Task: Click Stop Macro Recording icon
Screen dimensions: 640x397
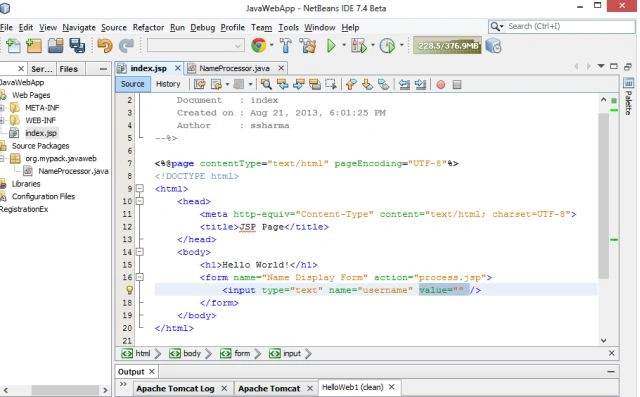Action: pyautogui.click(x=457, y=84)
